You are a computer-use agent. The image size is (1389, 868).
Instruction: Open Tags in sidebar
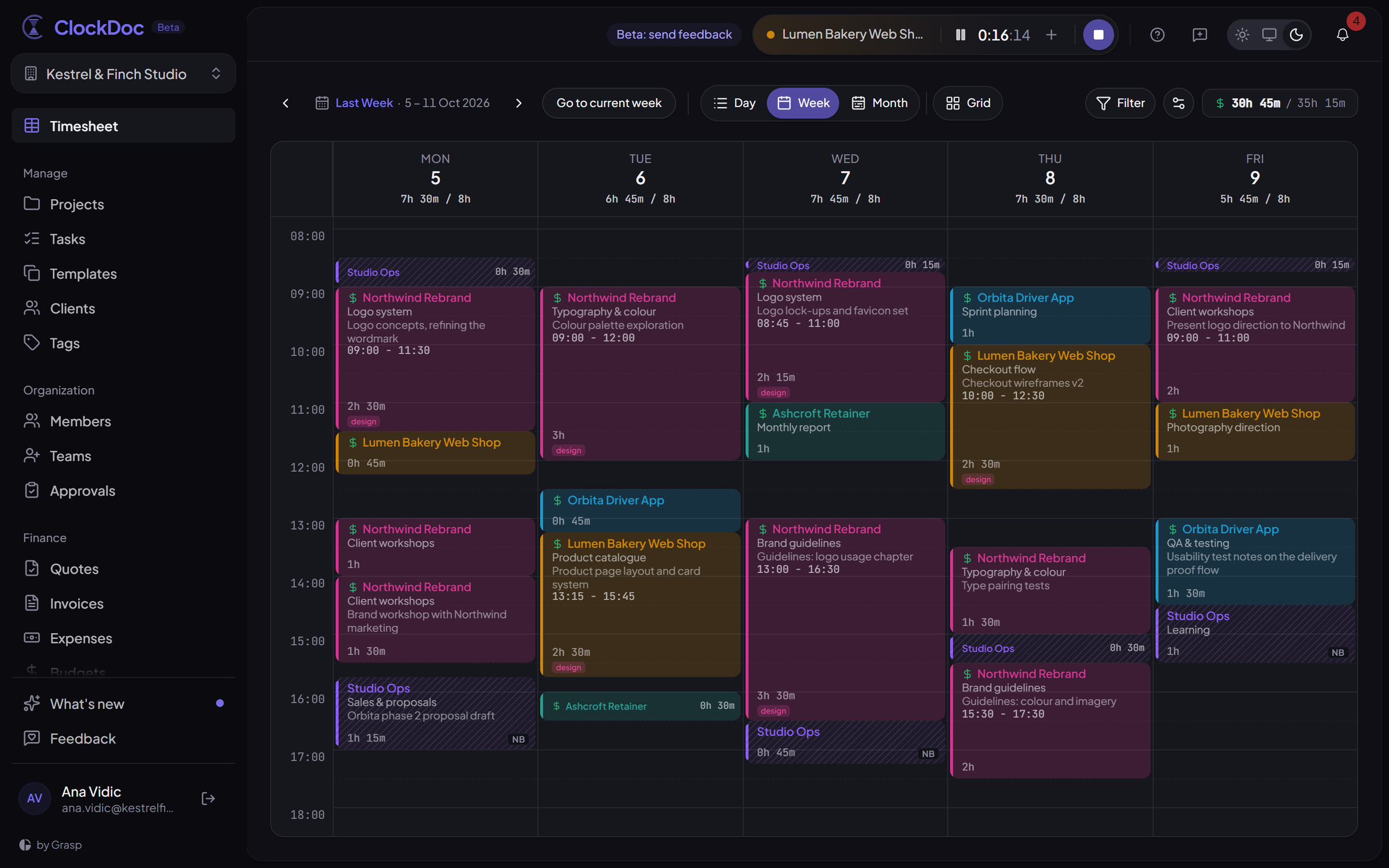tap(123, 343)
